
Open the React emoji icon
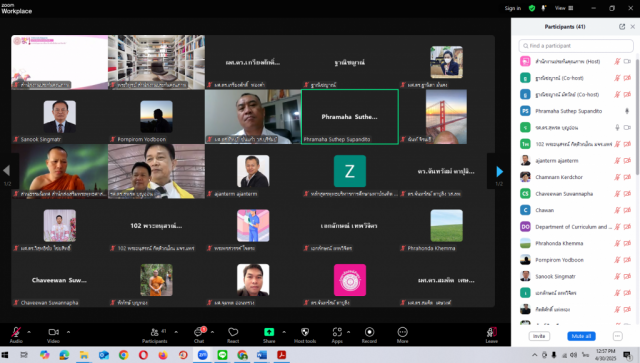click(x=233, y=332)
